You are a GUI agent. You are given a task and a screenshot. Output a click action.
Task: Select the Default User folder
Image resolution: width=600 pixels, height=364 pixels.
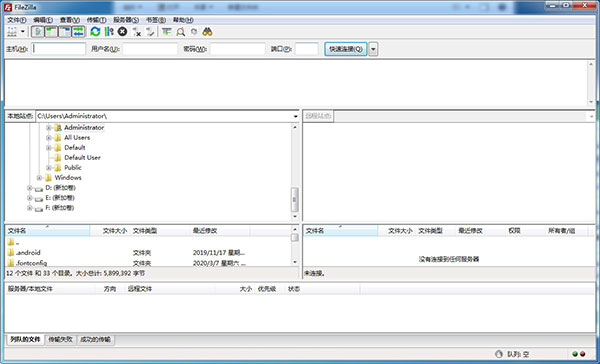82,157
